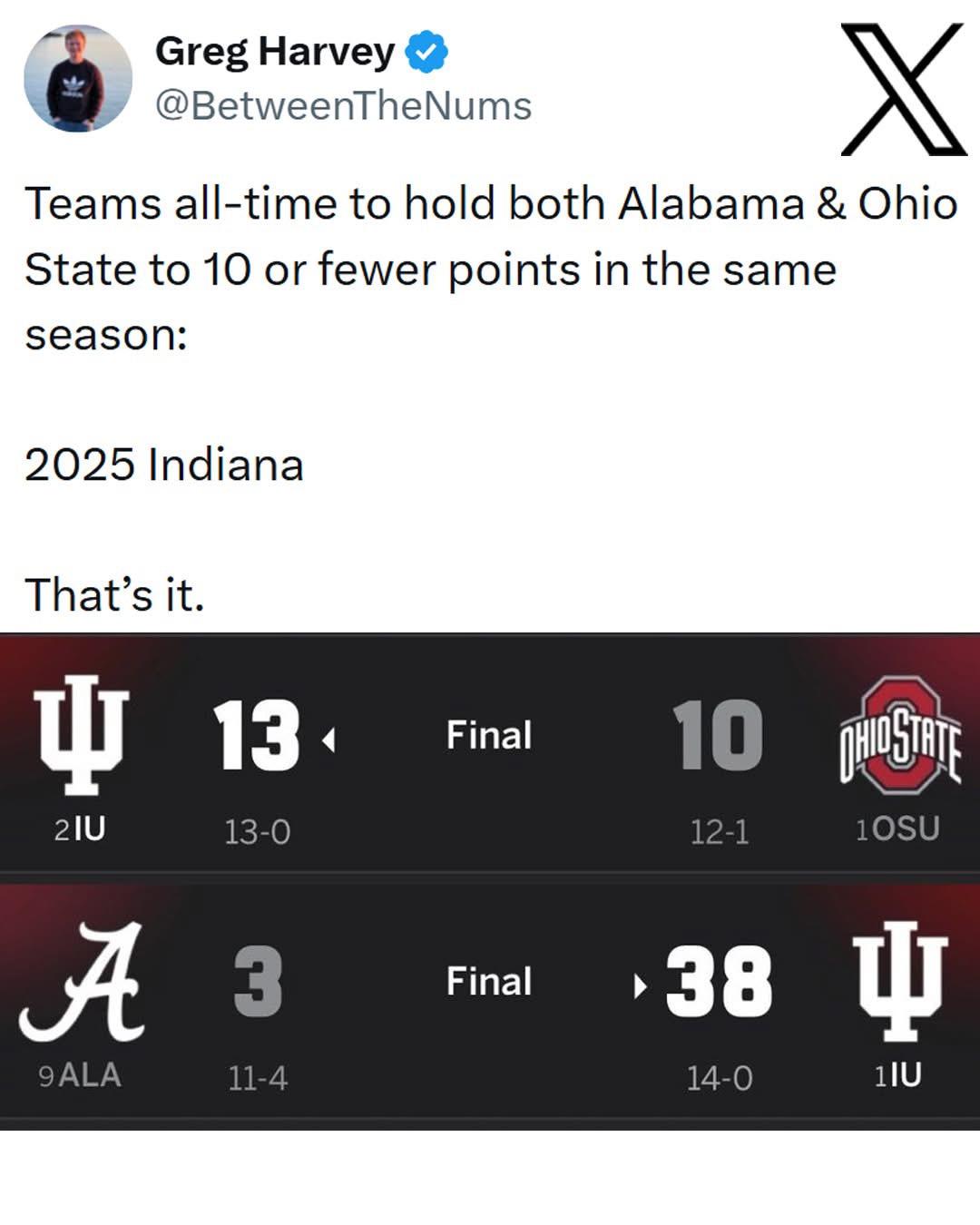This screenshot has width=980, height=1225.
Task: Click the 2 IU team abbreviation
Action: click(80, 828)
